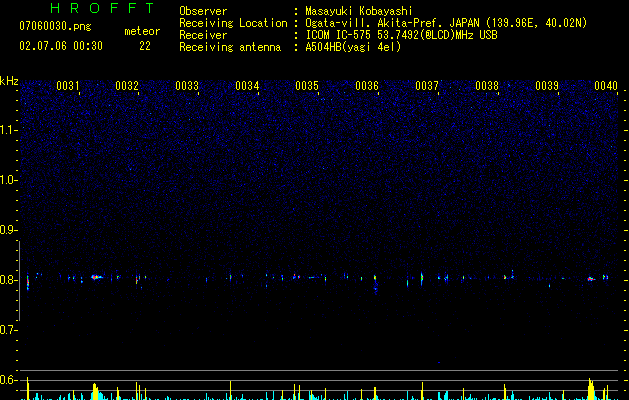This screenshot has width=629, height=400.
Task: Click the date stamp 02.07.06 00:30
Action: pos(61,46)
